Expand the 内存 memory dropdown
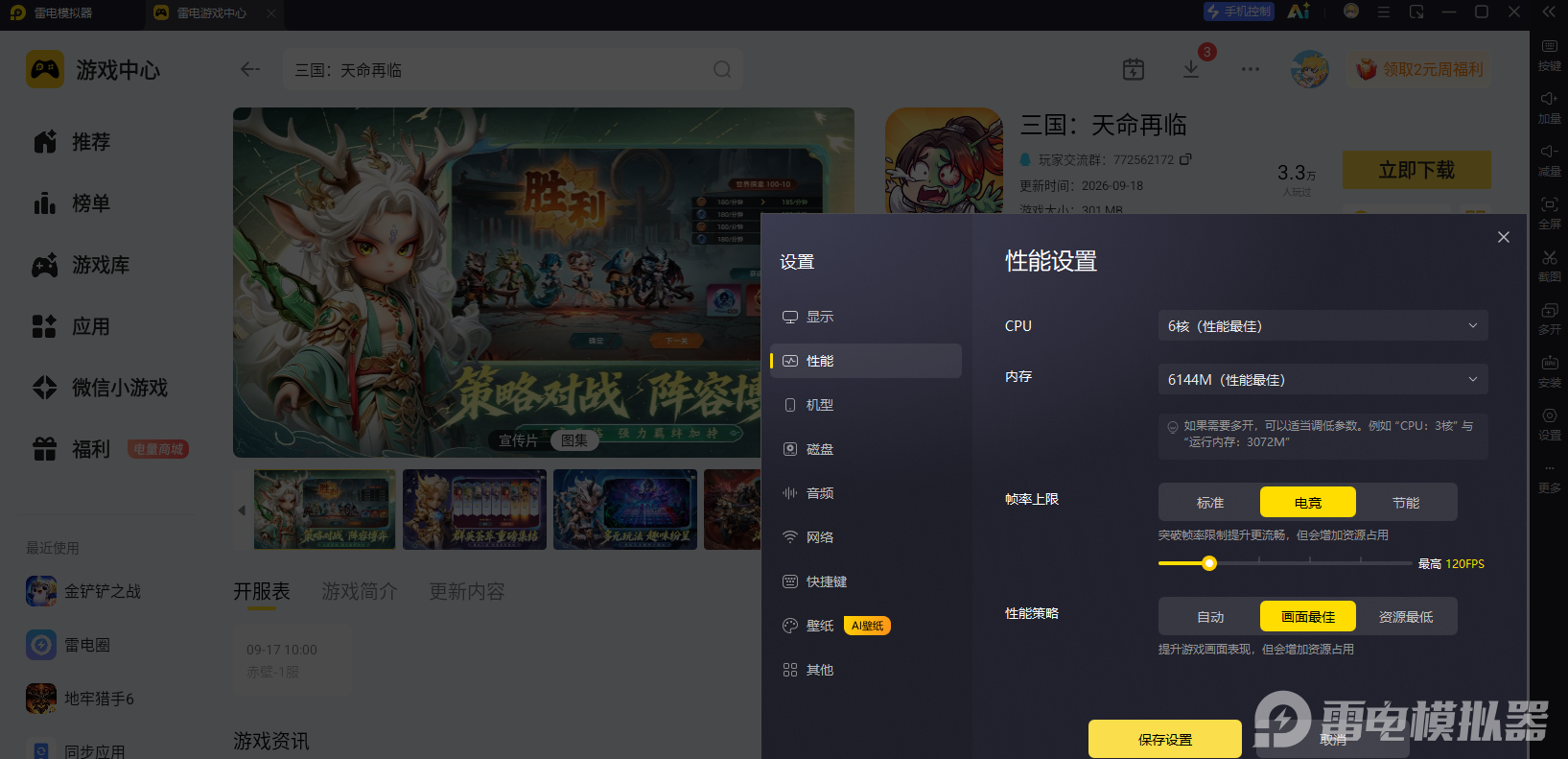This screenshot has width=1568, height=759. click(x=1323, y=379)
